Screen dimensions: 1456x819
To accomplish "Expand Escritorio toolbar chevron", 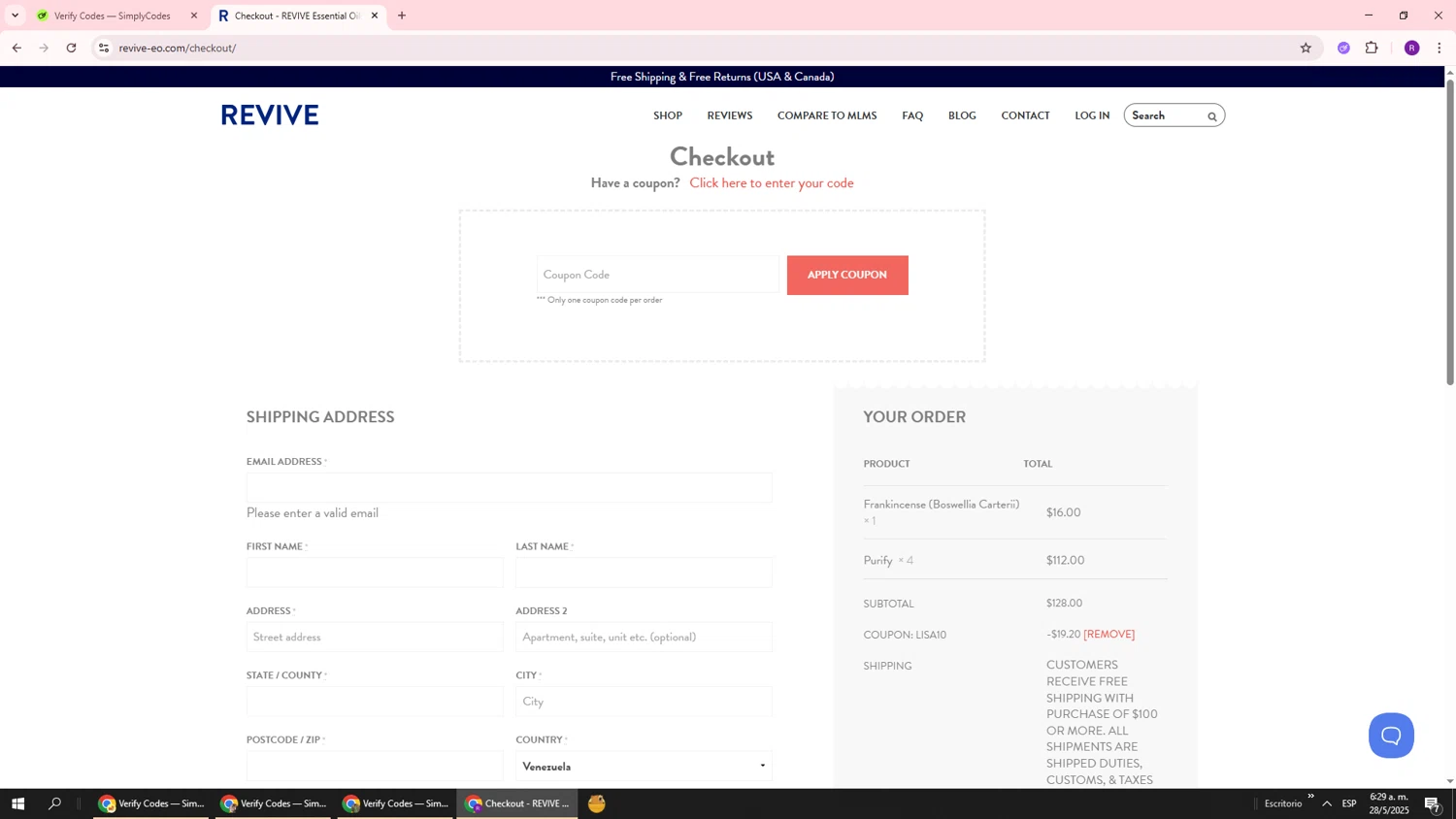I will point(1310,797).
